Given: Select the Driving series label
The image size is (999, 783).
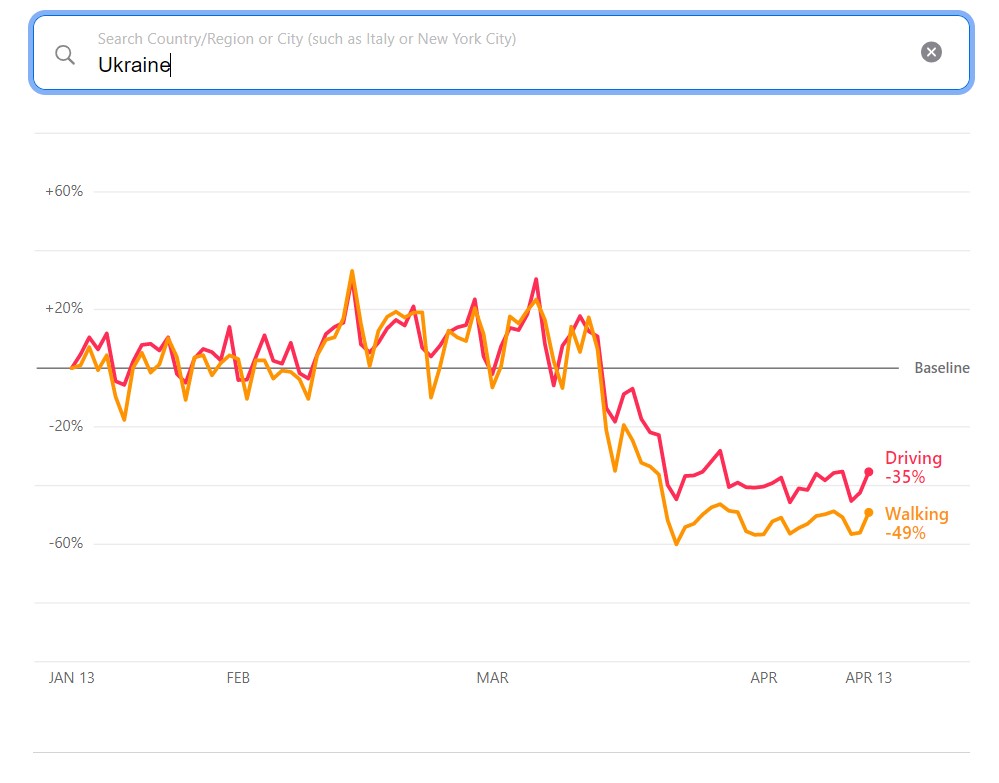Looking at the screenshot, I should click(913, 458).
